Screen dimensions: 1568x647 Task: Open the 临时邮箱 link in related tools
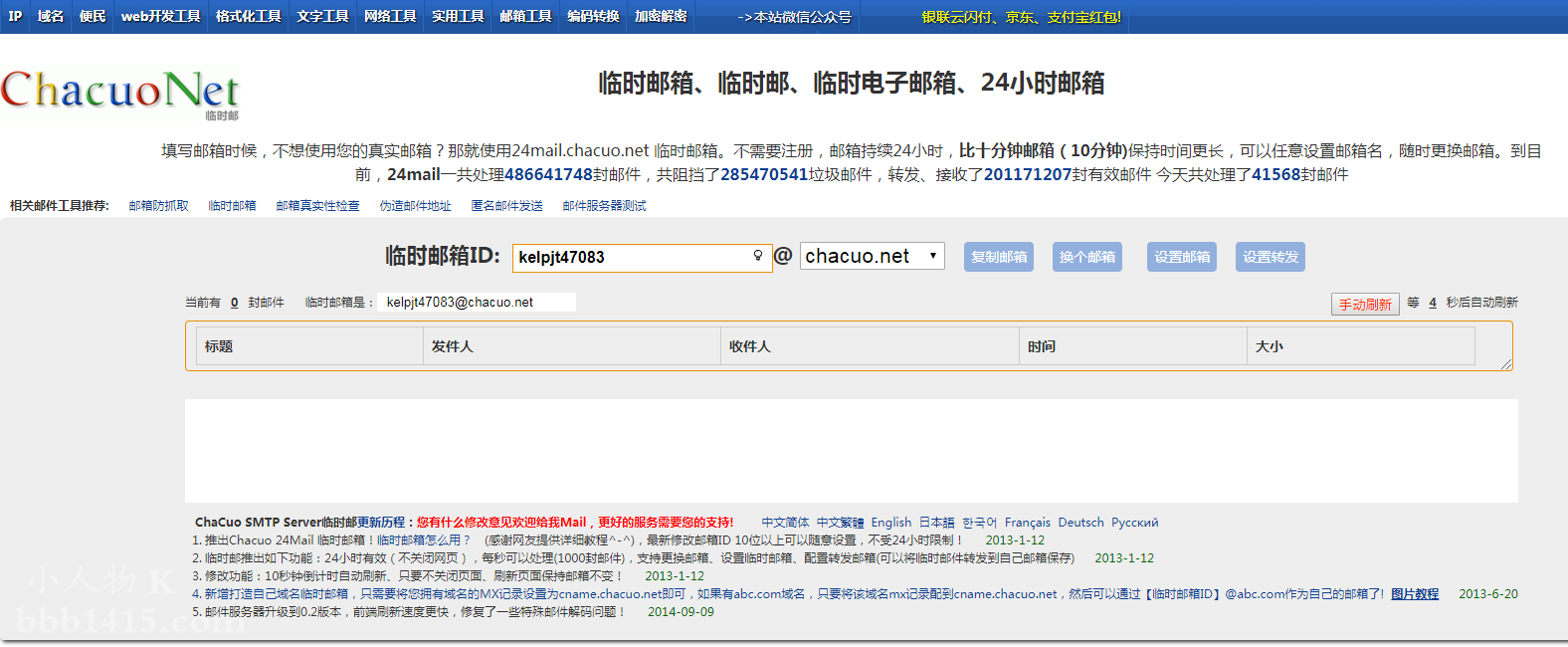[232, 206]
